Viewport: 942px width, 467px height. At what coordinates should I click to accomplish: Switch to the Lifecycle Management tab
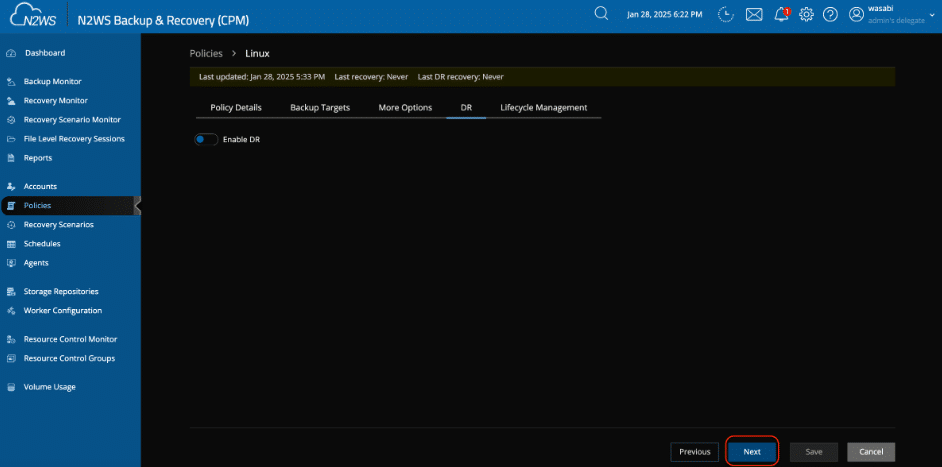(544, 108)
